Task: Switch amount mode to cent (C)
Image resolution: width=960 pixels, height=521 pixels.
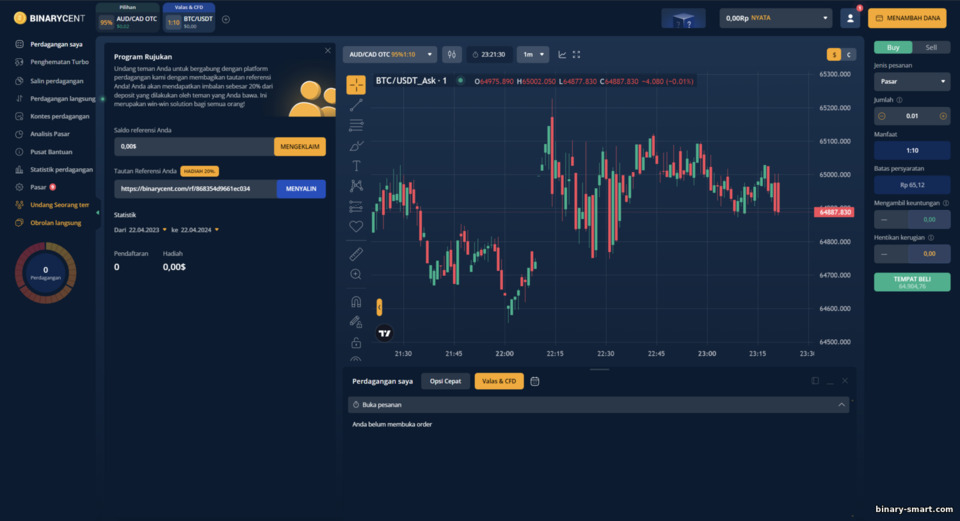Action: [849, 54]
